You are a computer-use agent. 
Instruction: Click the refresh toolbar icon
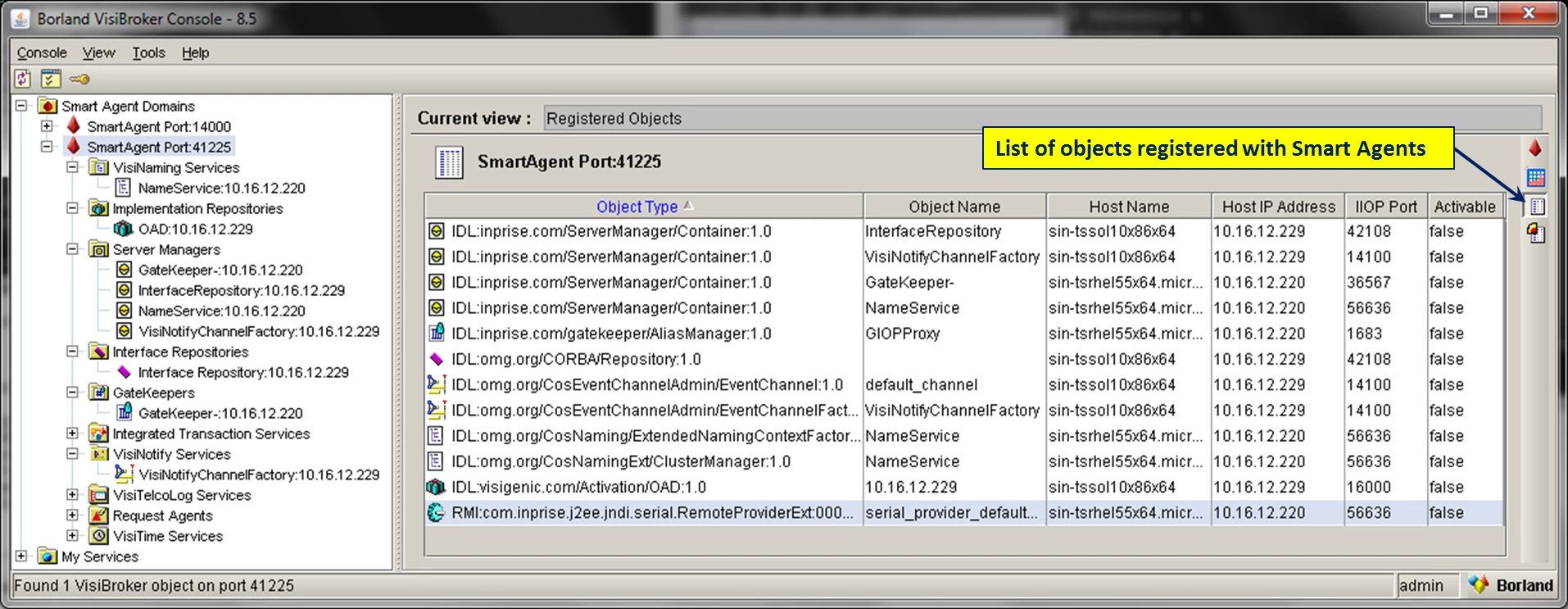[x=23, y=79]
